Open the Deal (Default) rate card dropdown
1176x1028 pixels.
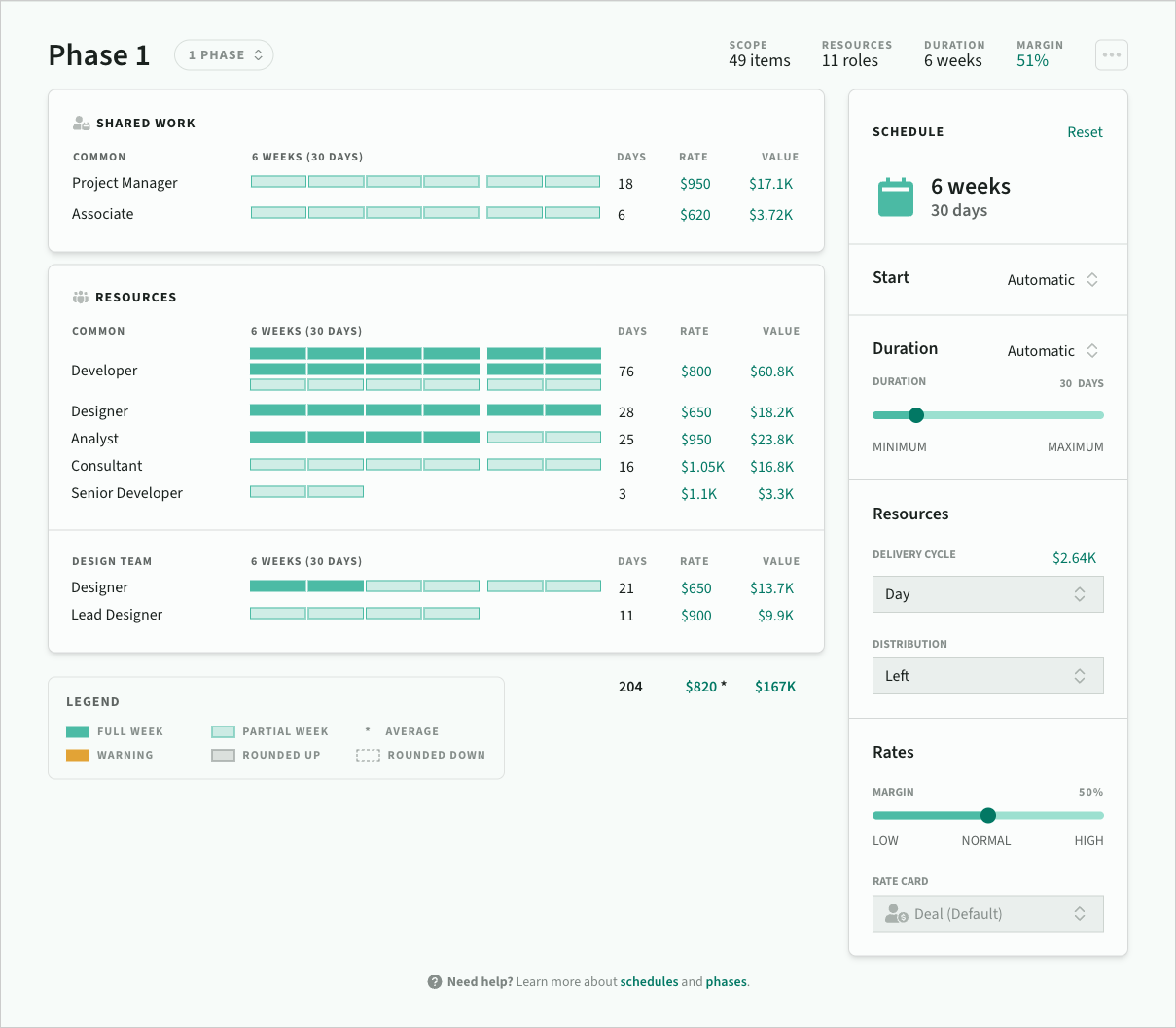tap(988, 914)
